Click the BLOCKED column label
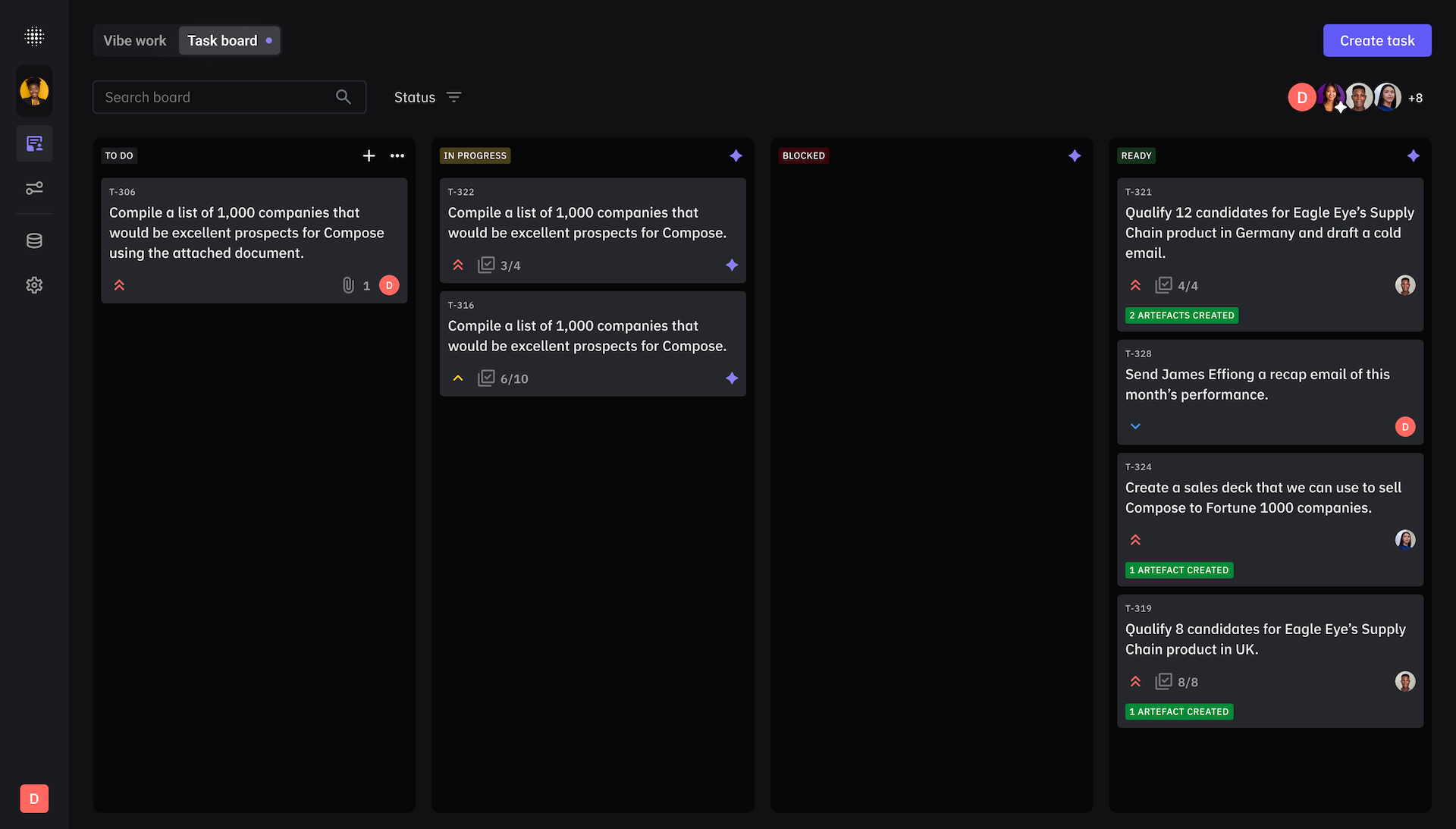The image size is (1456, 829). point(803,155)
